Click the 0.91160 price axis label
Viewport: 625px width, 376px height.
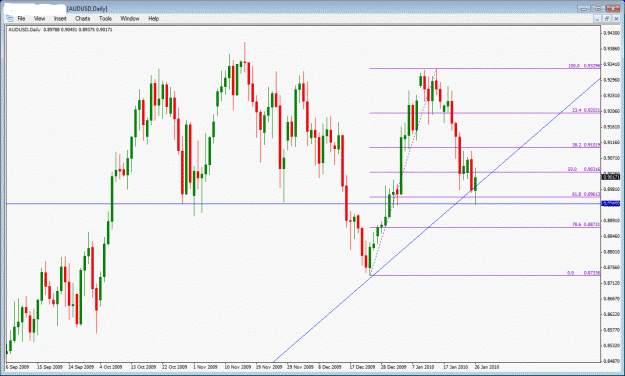[611, 142]
